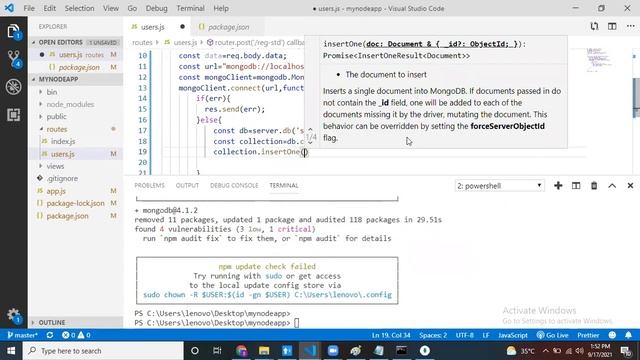Open errors and warnings count

point(76,335)
